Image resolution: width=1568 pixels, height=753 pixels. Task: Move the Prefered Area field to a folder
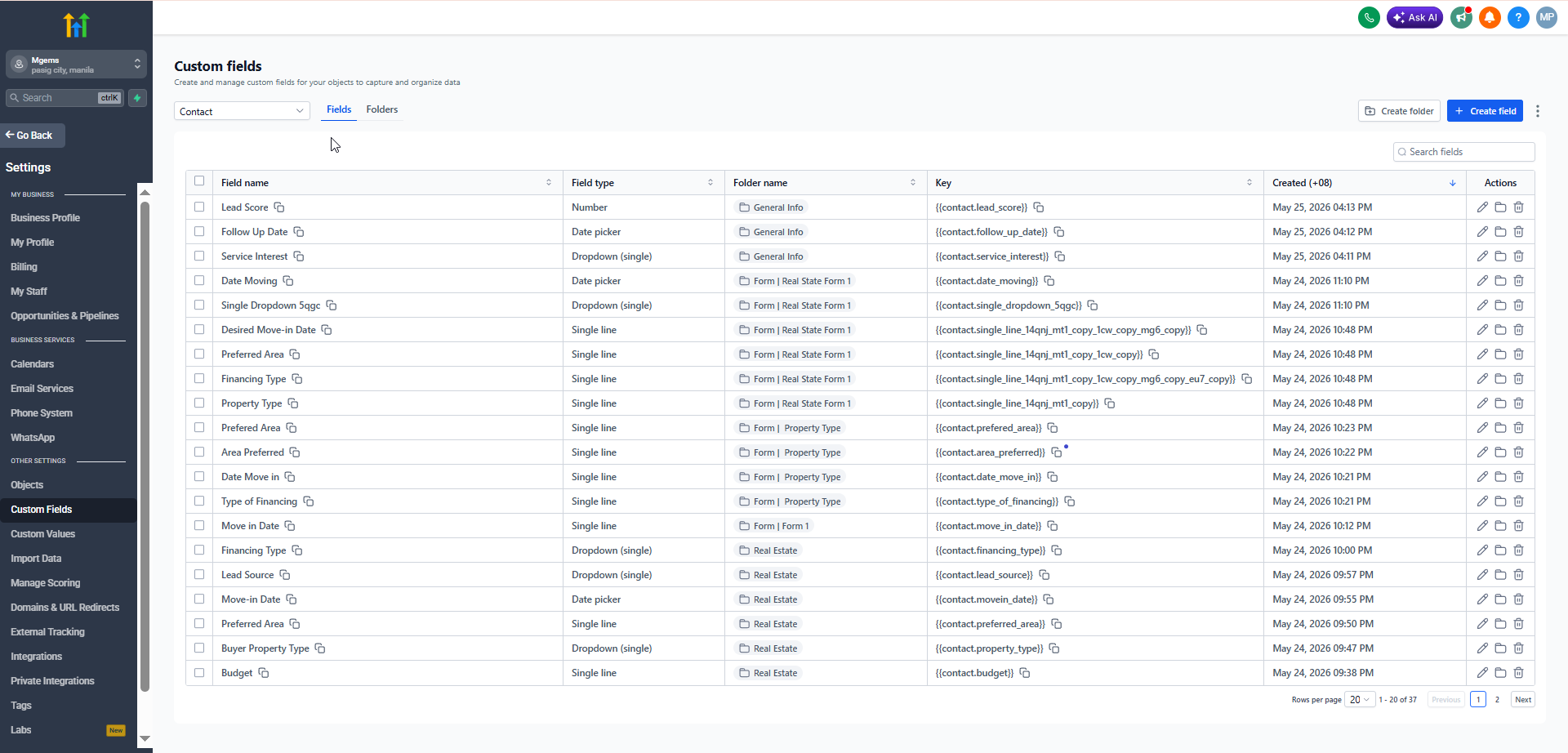pyautogui.click(x=1500, y=428)
